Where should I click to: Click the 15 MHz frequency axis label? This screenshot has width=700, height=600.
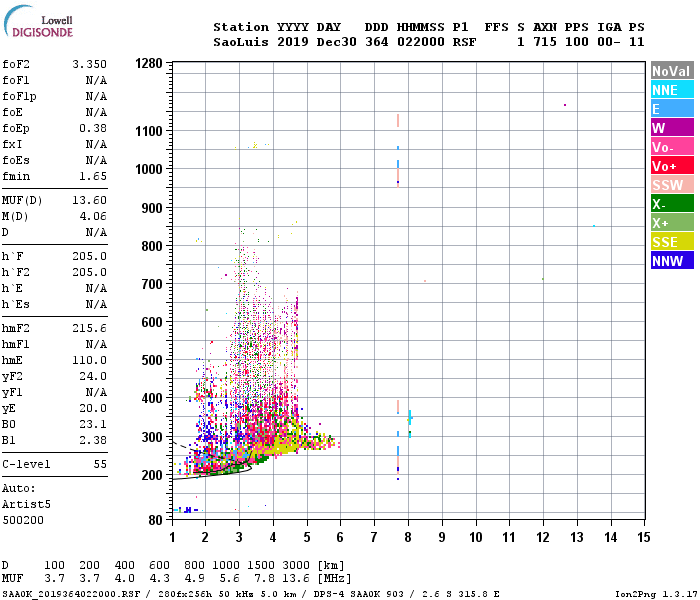(x=643, y=537)
